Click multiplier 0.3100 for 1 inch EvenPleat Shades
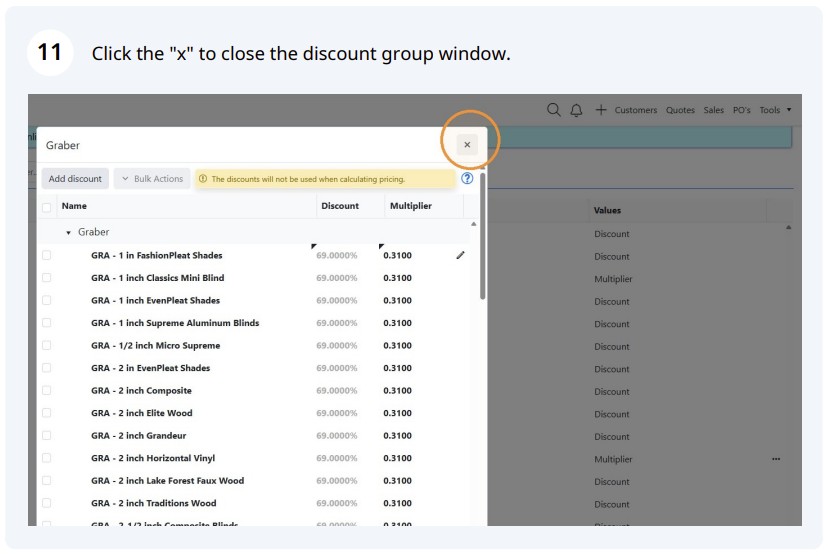Screen dimensions: 828x556 398,300
